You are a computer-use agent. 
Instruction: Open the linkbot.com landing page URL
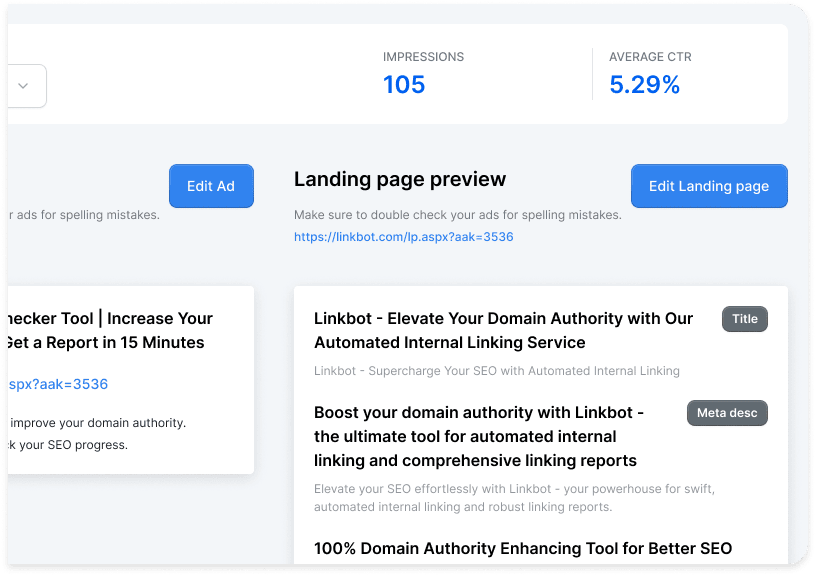tap(403, 237)
